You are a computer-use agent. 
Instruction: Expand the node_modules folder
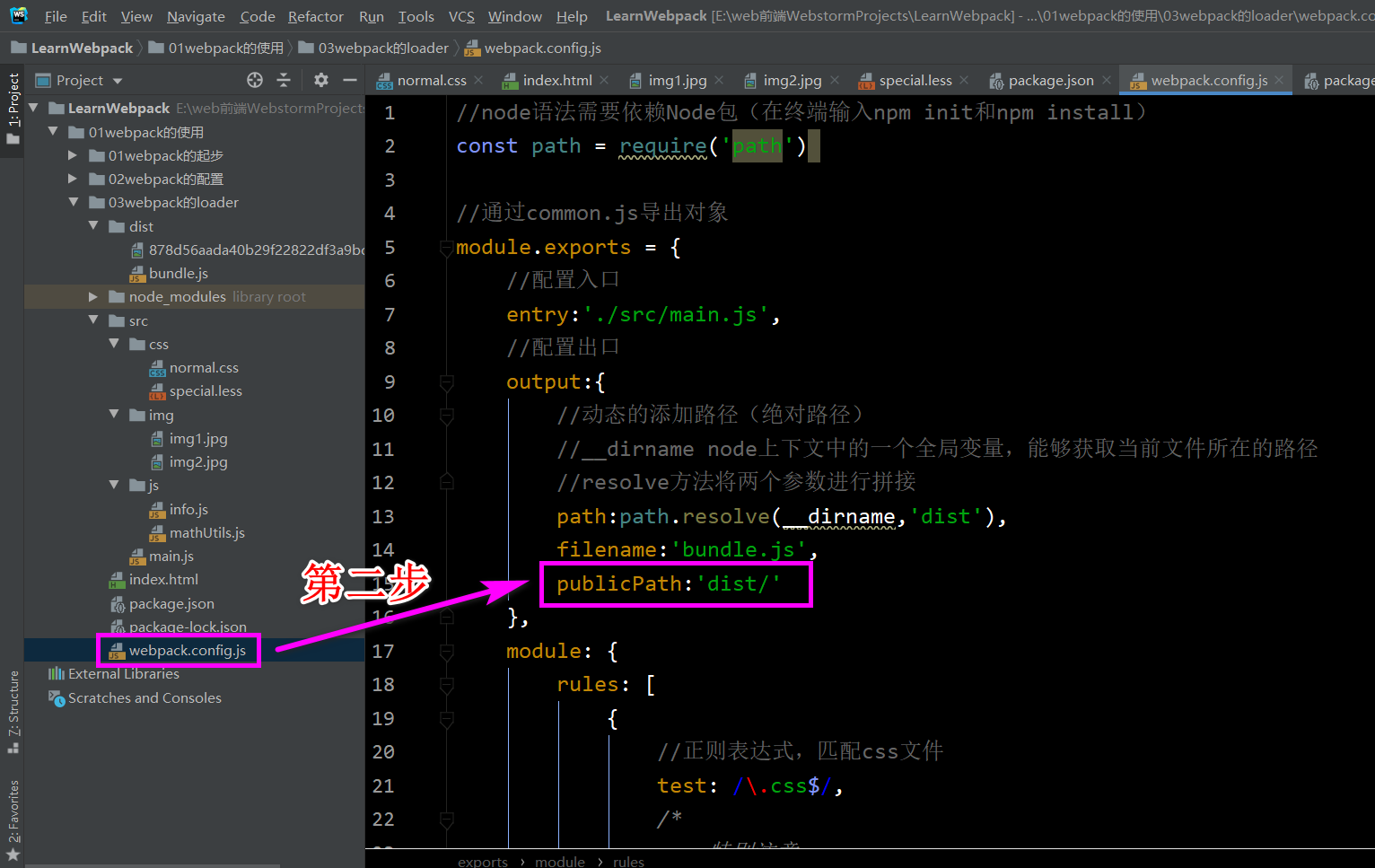tap(93, 296)
